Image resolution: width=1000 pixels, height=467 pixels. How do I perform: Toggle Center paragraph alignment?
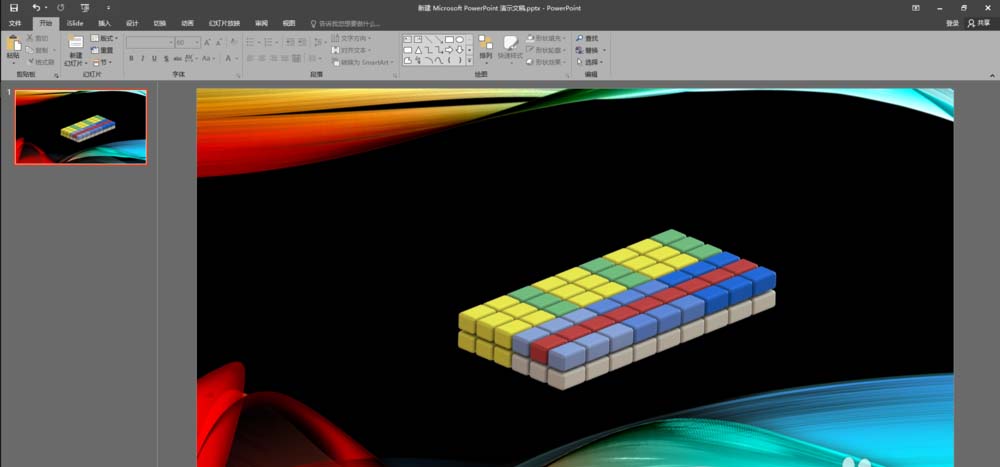(x=262, y=59)
